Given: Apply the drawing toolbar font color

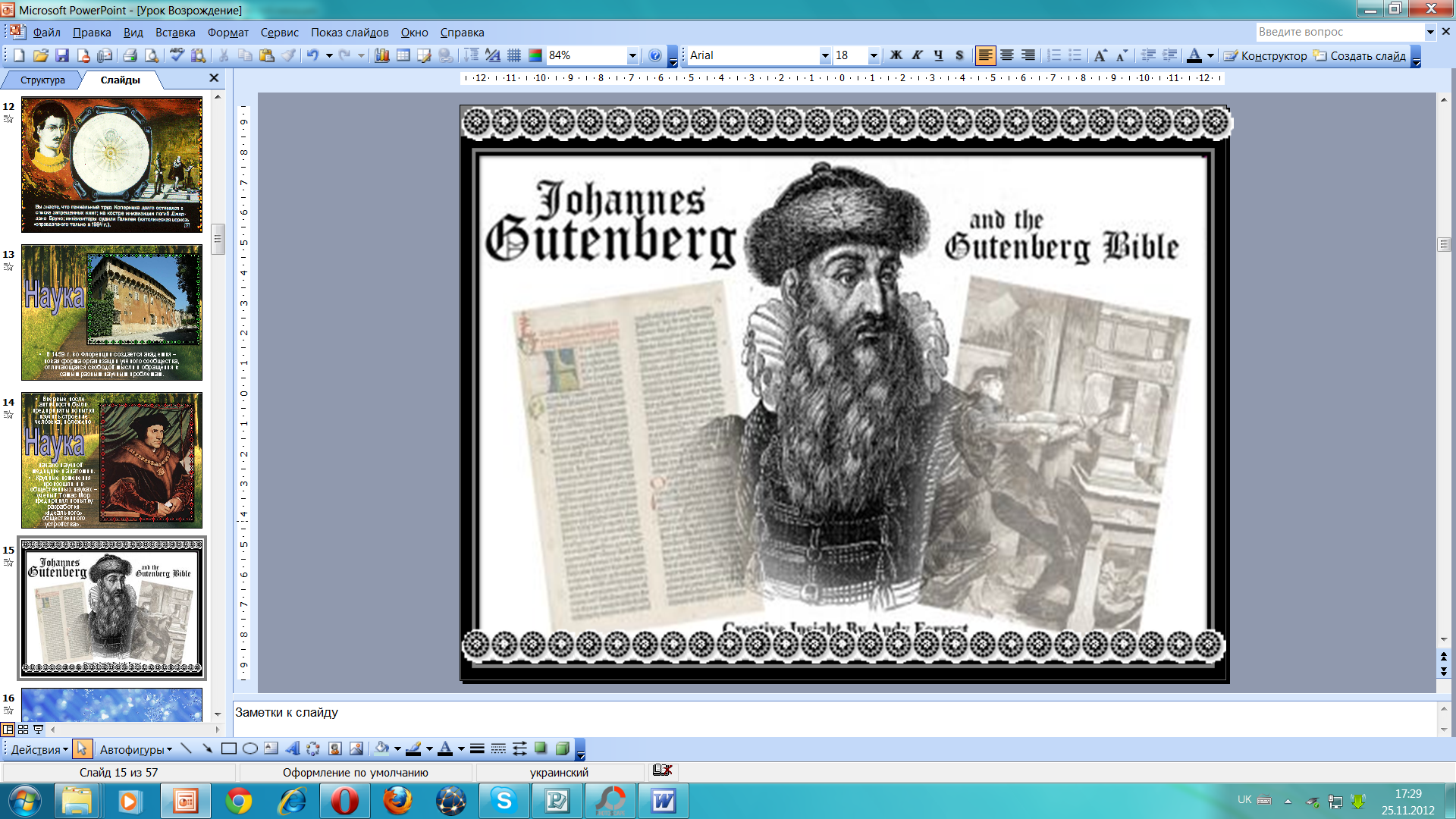Looking at the screenshot, I should click(x=445, y=749).
